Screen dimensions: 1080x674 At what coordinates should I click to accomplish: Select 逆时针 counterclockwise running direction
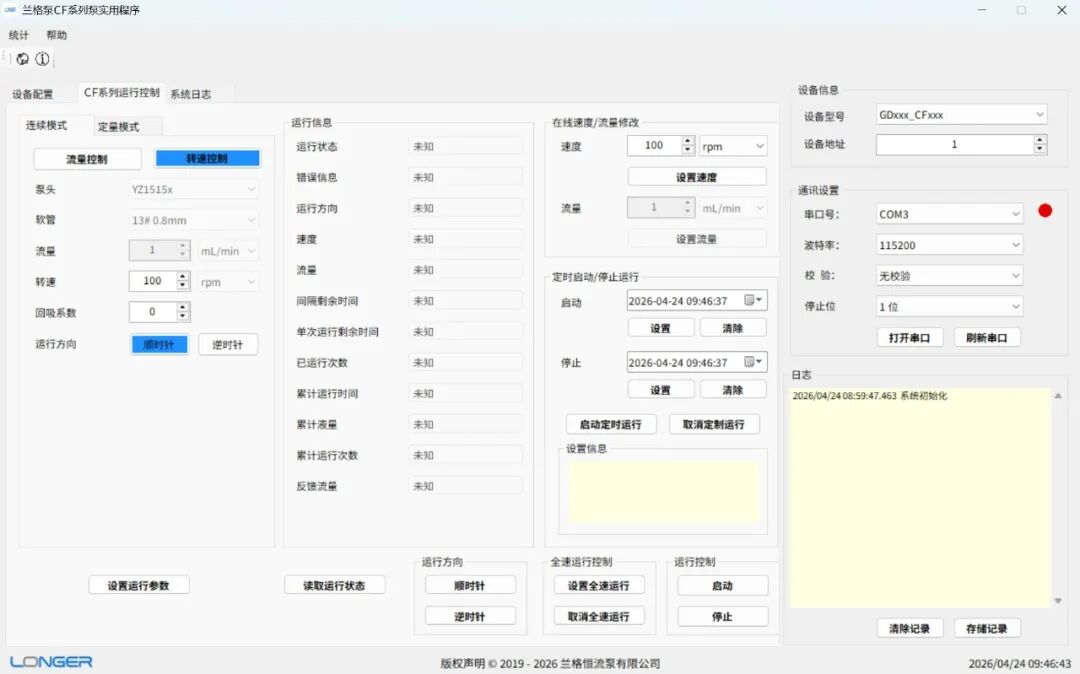coord(227,344)
